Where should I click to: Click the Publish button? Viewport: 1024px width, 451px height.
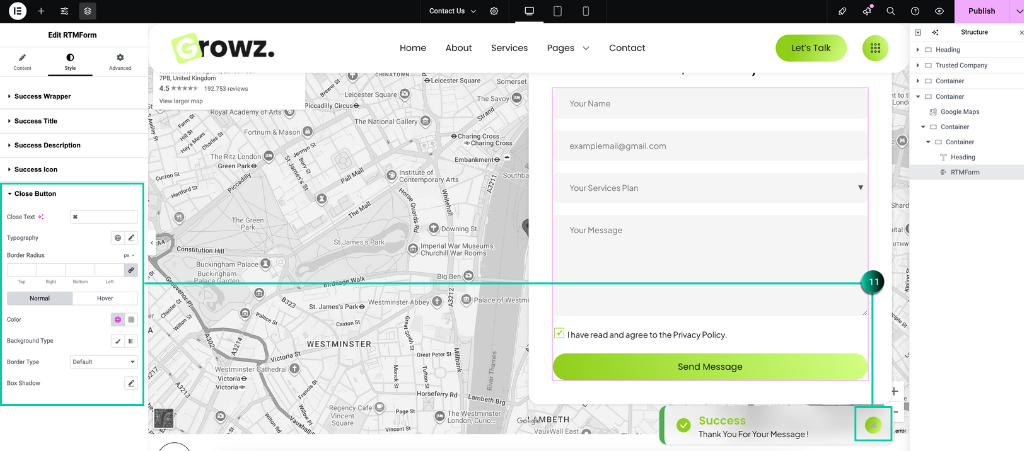pos(981,11)
